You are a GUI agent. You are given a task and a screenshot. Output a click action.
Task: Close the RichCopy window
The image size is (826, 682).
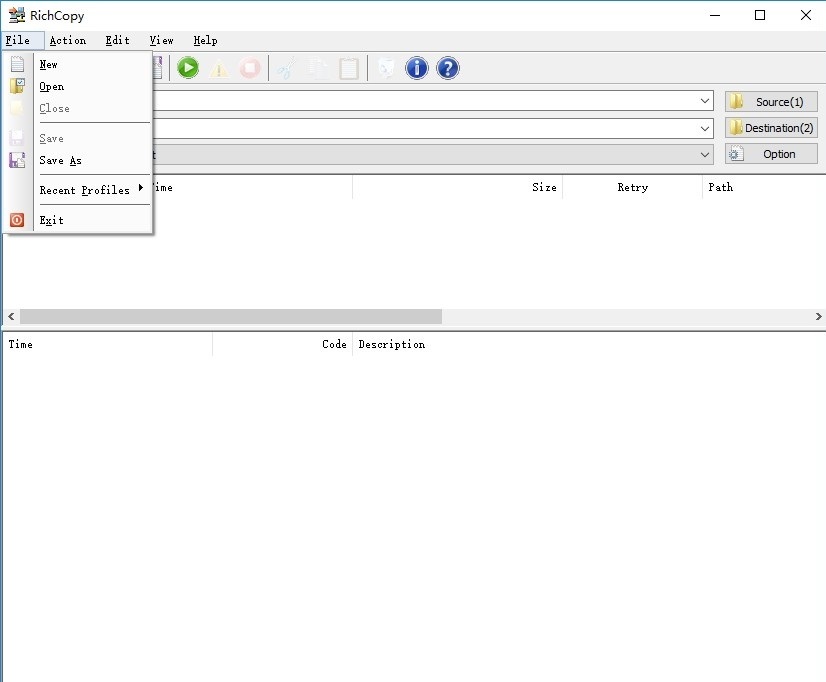[805, 15]
